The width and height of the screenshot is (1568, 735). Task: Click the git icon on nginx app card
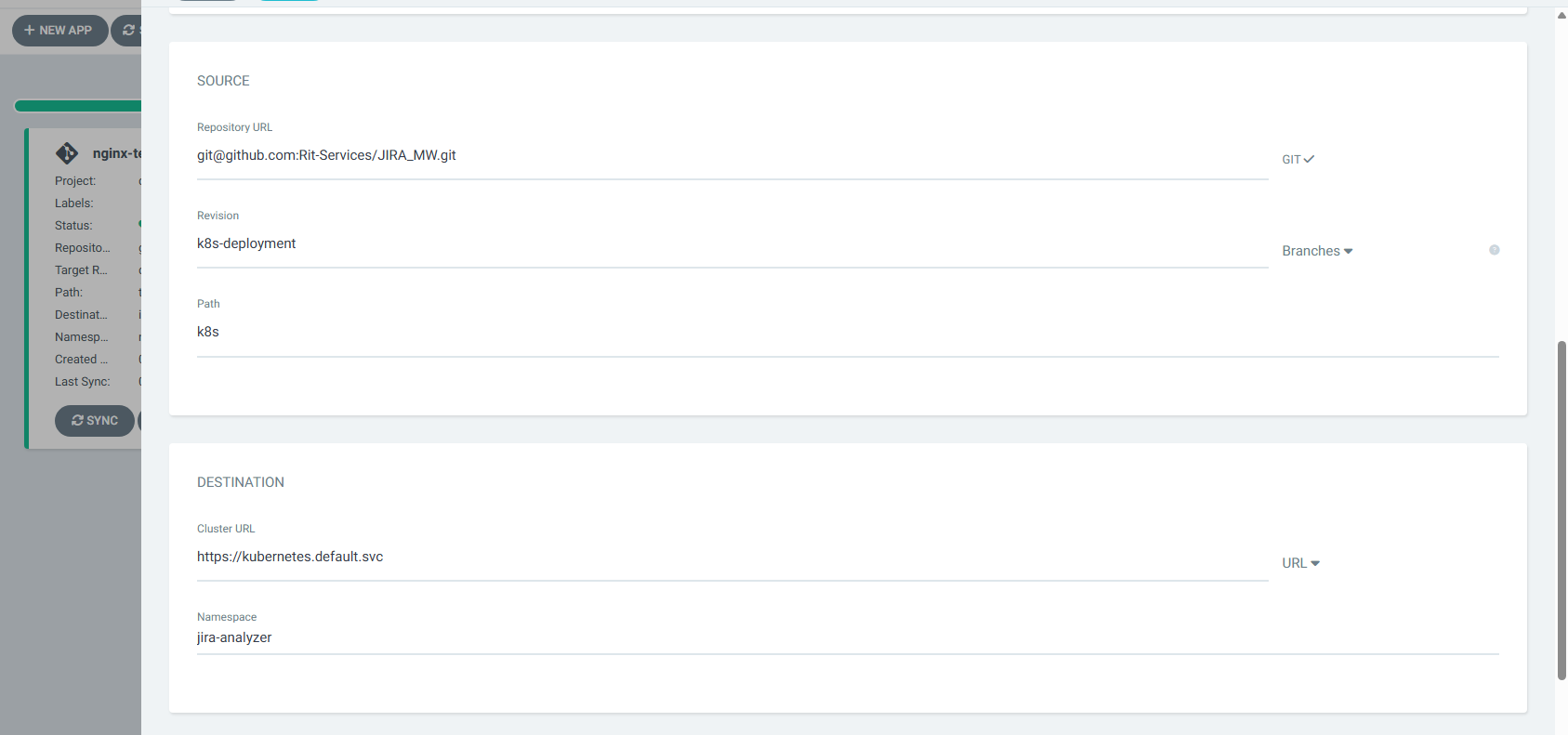67,152
